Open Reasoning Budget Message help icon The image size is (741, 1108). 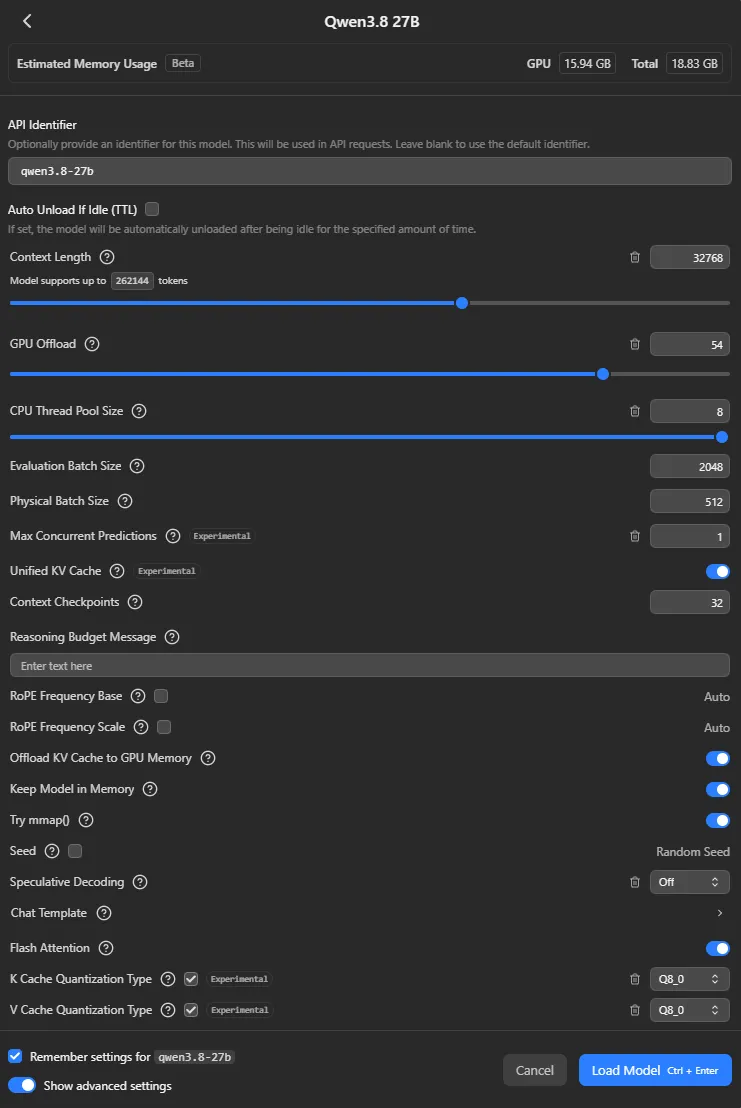point(172,637)
